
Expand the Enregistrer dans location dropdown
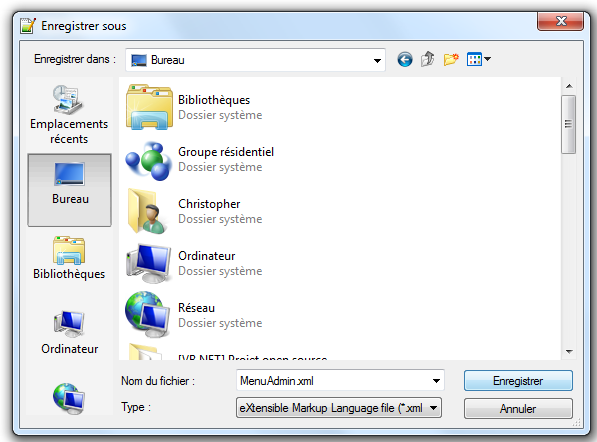coord(377,61)
